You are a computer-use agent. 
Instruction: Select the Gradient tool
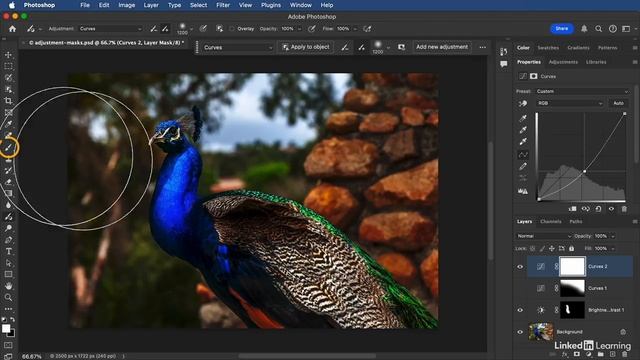pyautogui.click(x=8, y=193)
